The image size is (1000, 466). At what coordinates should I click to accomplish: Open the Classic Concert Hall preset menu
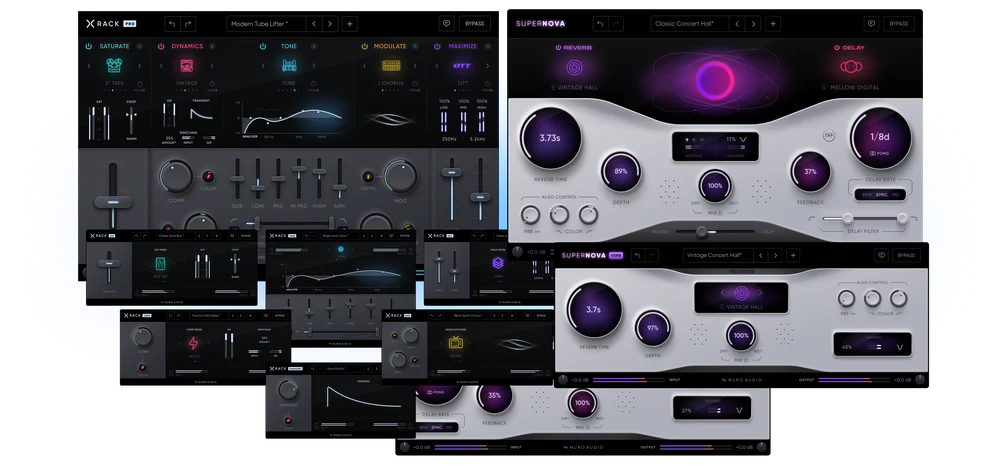pyautogui.click(x=689, y=24)
